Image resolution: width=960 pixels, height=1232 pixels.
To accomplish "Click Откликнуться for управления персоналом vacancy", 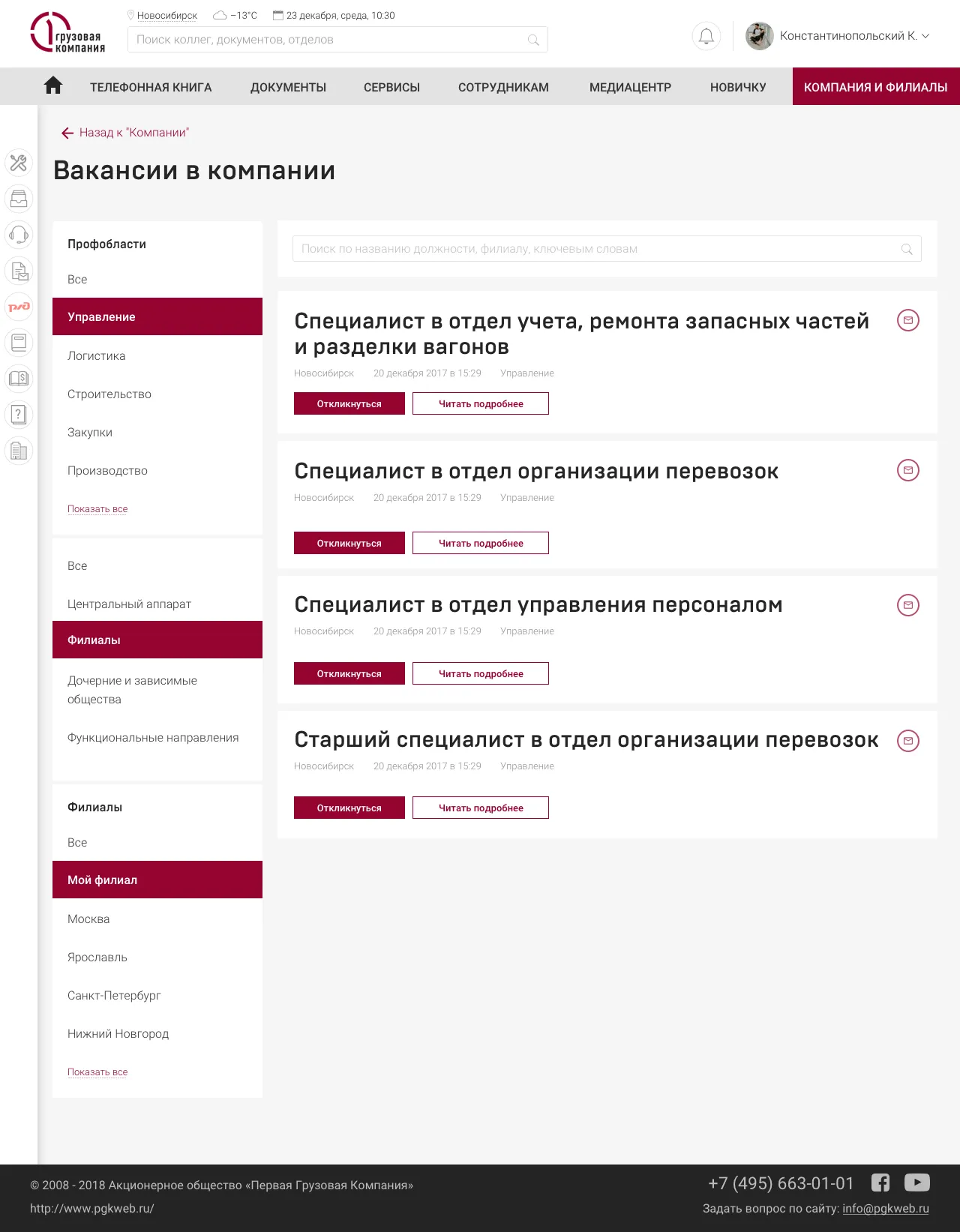I will pos(349,673).
